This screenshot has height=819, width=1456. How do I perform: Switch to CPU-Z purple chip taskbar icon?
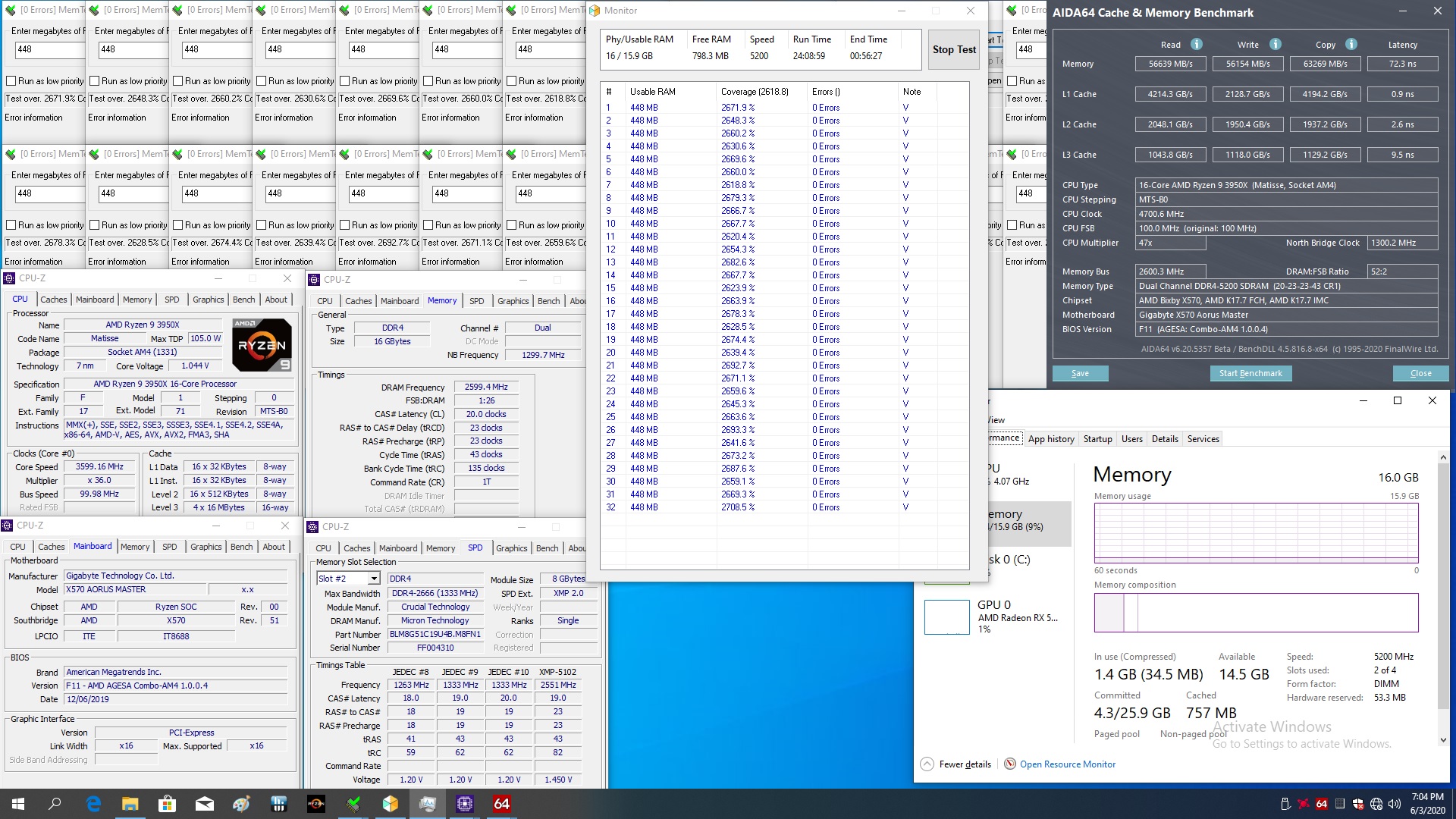click(x=465, y=804)
